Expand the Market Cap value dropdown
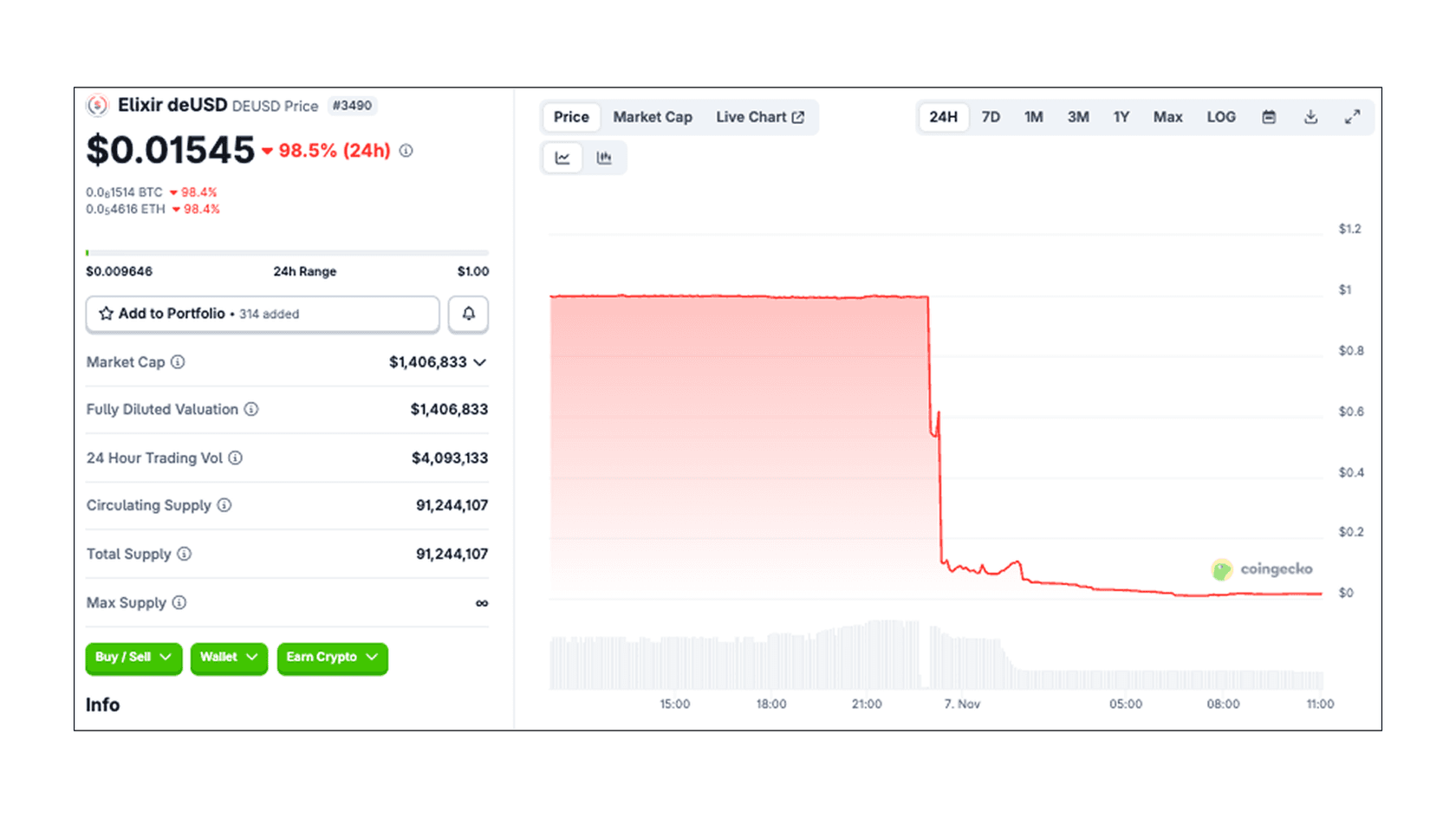This screenshot has height=818, width=1456. coord(482,362)
